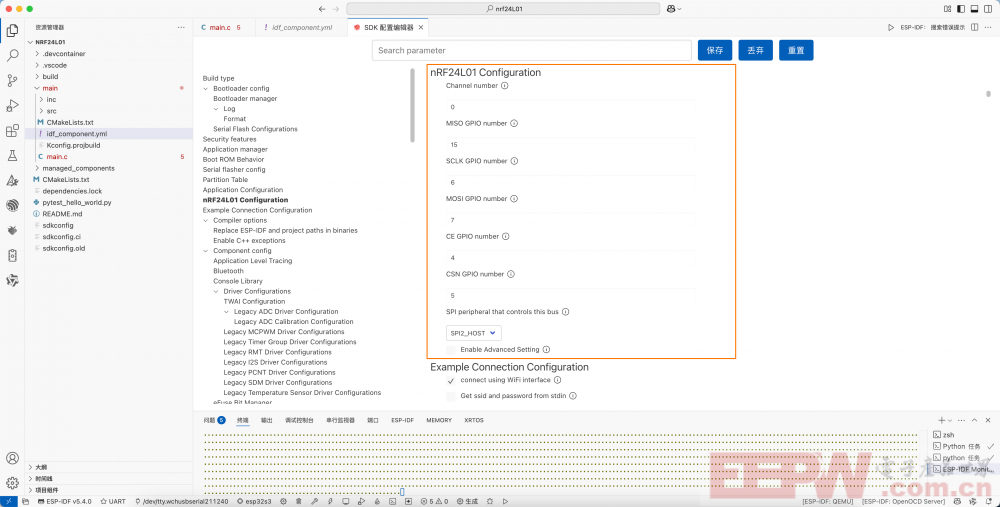Click the wrench build icon in status bar

click(314, 501)
